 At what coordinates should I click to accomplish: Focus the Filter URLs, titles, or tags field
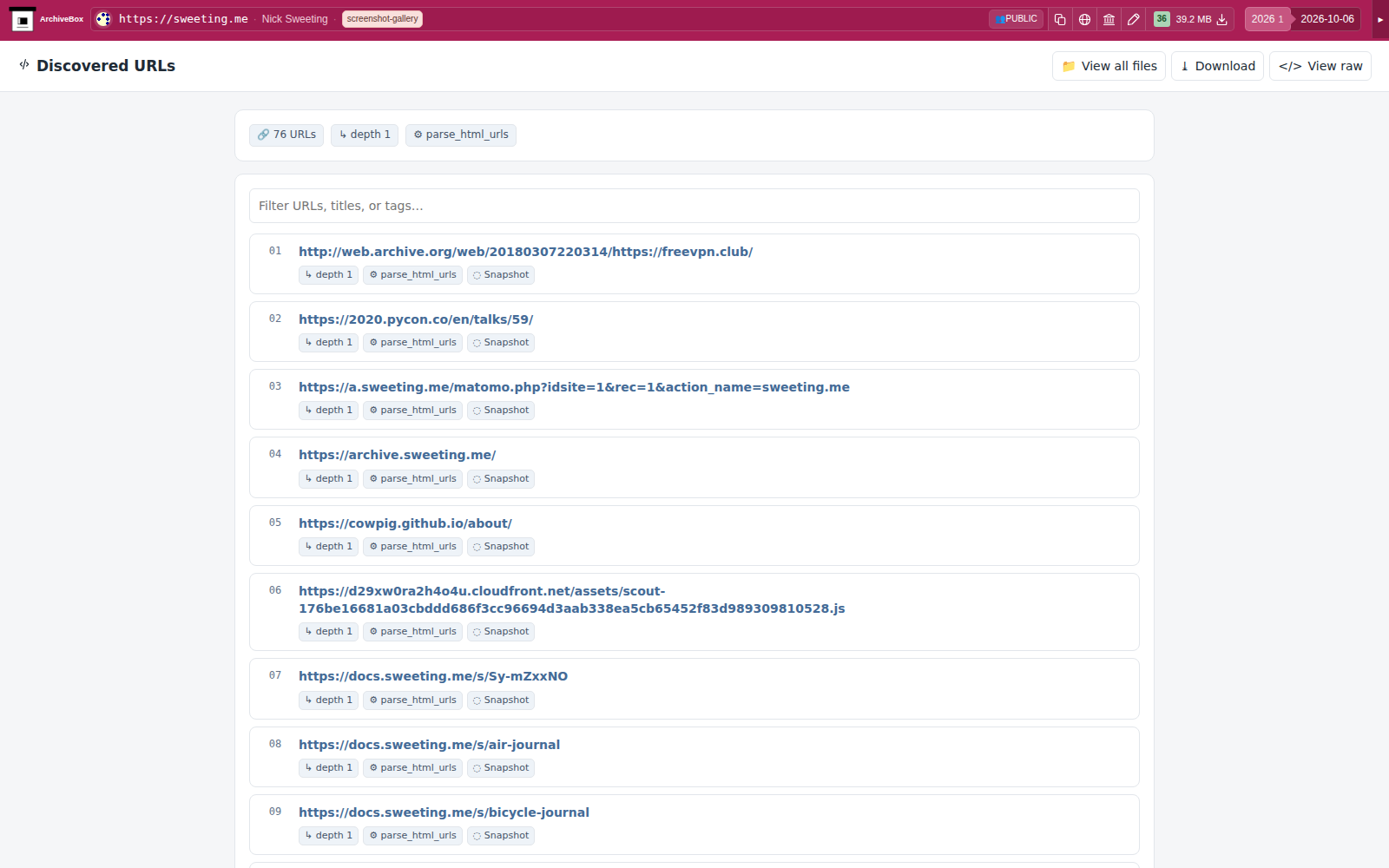(x=694, y=206)
